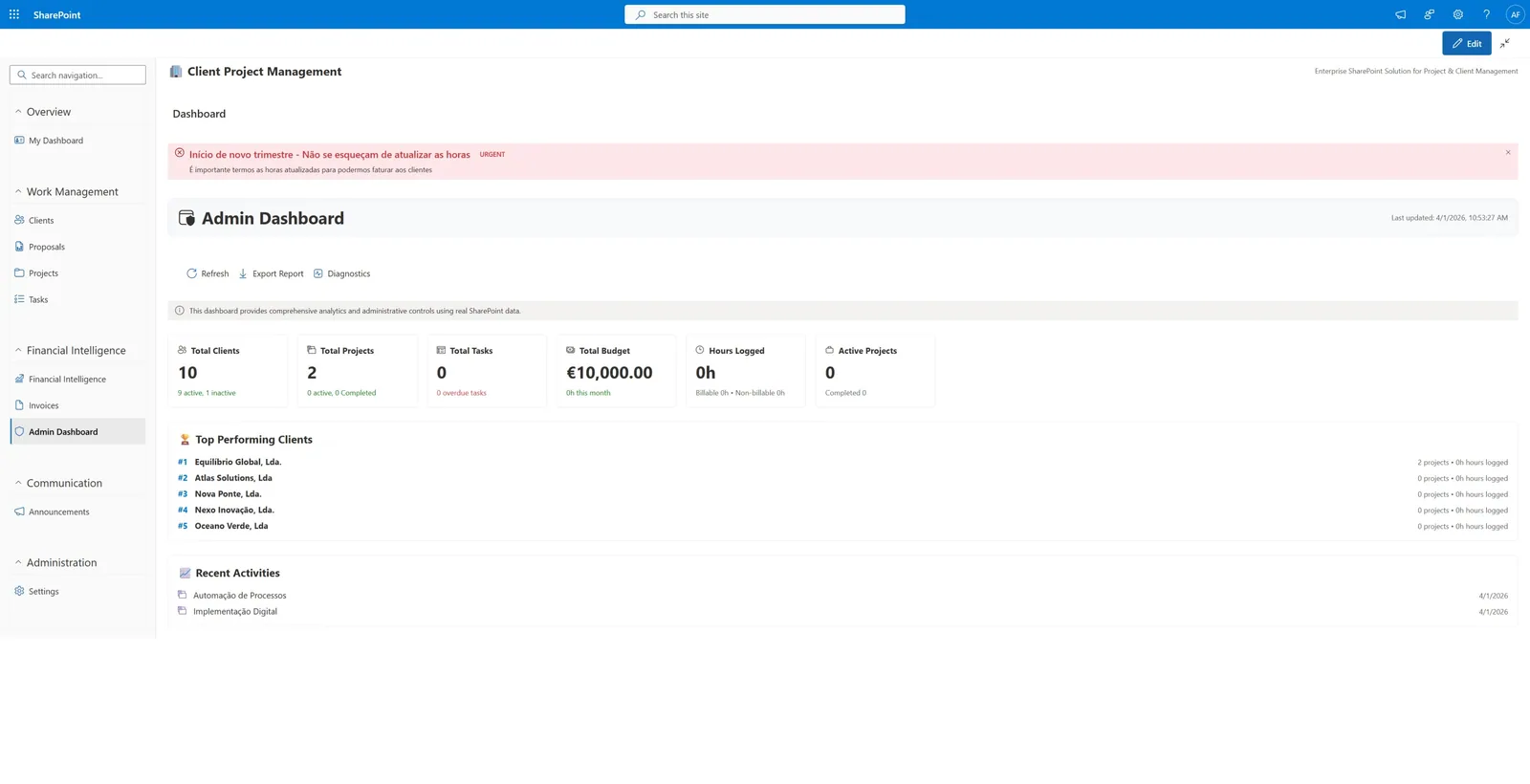Click the Refresh icon in dashboard toolbar
Image resolution: width=1530 pixels, height=784 pixels.
(x=191, y=273)
